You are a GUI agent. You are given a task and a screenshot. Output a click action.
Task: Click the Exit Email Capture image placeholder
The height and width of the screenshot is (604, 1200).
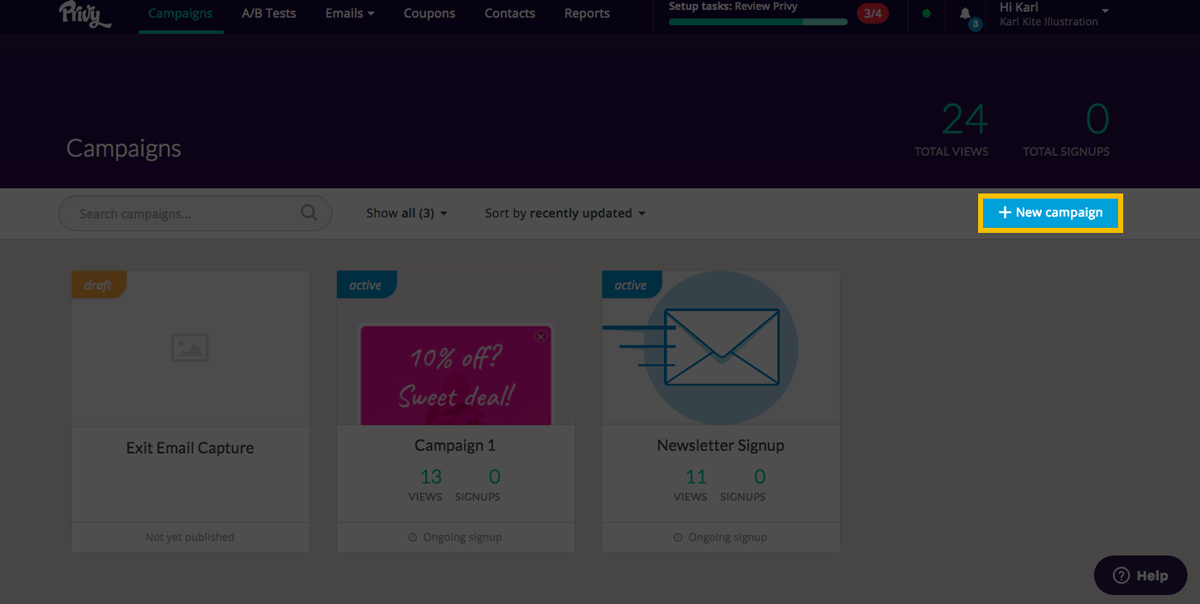coord(189,347)
